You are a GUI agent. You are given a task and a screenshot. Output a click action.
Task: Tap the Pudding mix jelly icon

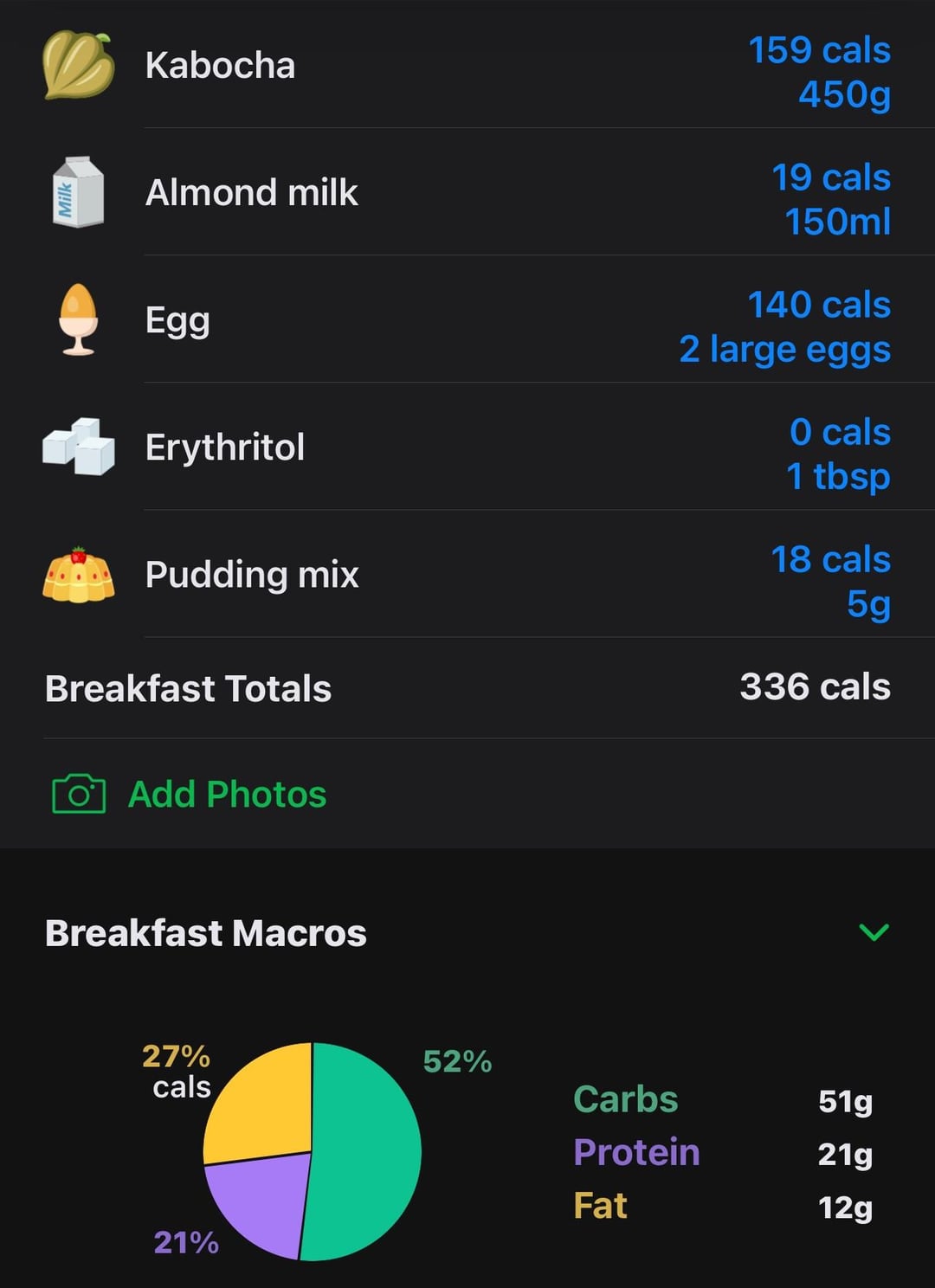[78, 574]
